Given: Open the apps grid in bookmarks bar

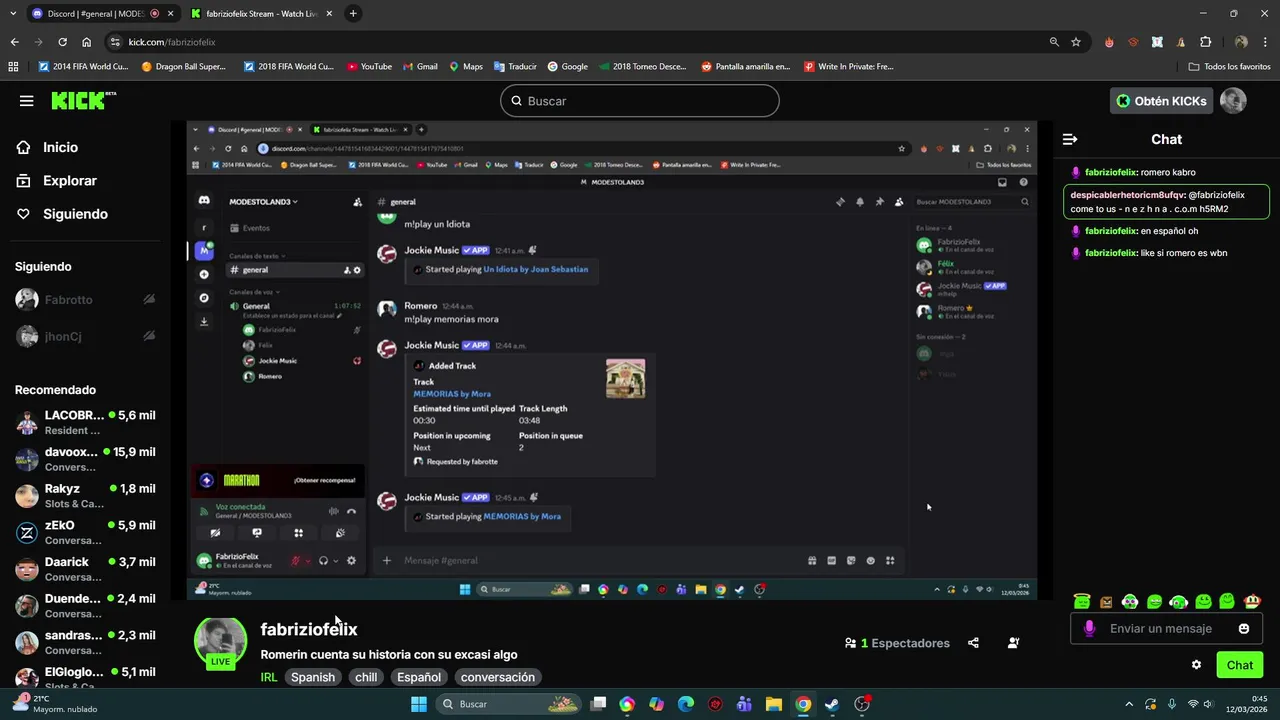Looking at the screenshot, I should [13, 67].
